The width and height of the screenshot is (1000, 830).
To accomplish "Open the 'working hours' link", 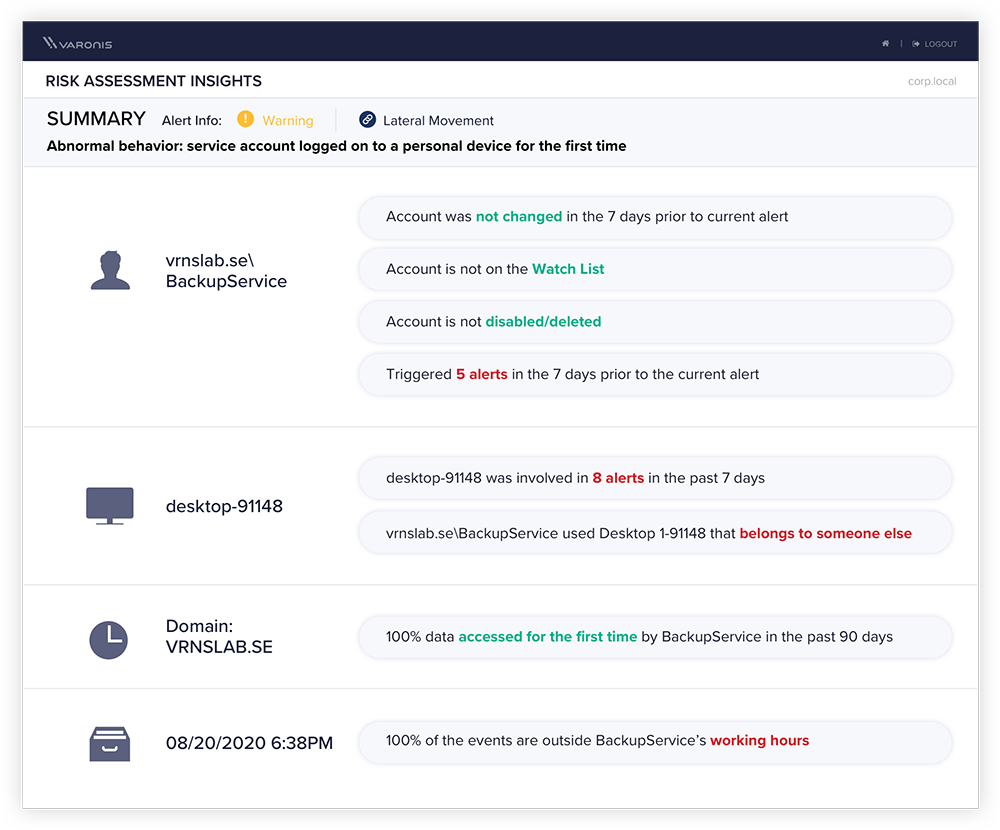I will point(759,741).
